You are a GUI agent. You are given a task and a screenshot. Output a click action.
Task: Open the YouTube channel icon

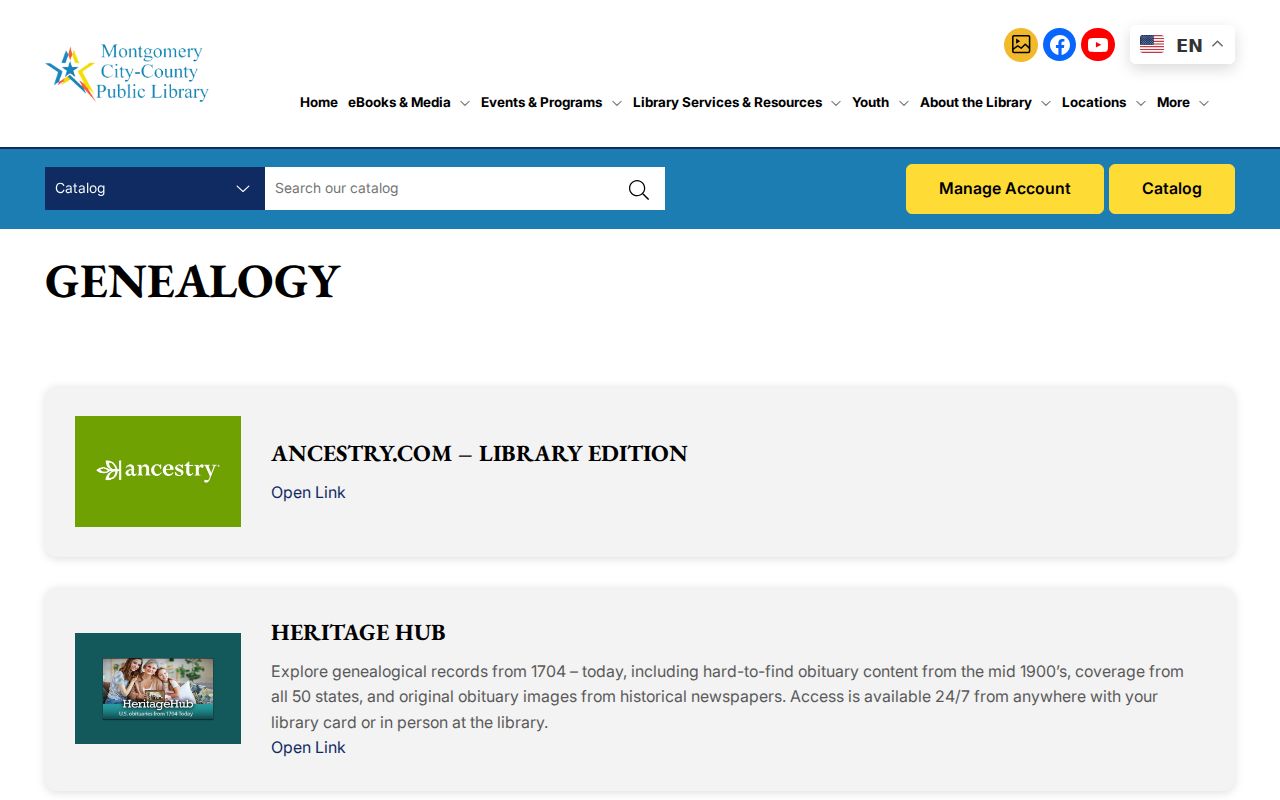click(x=1098, y=45)
